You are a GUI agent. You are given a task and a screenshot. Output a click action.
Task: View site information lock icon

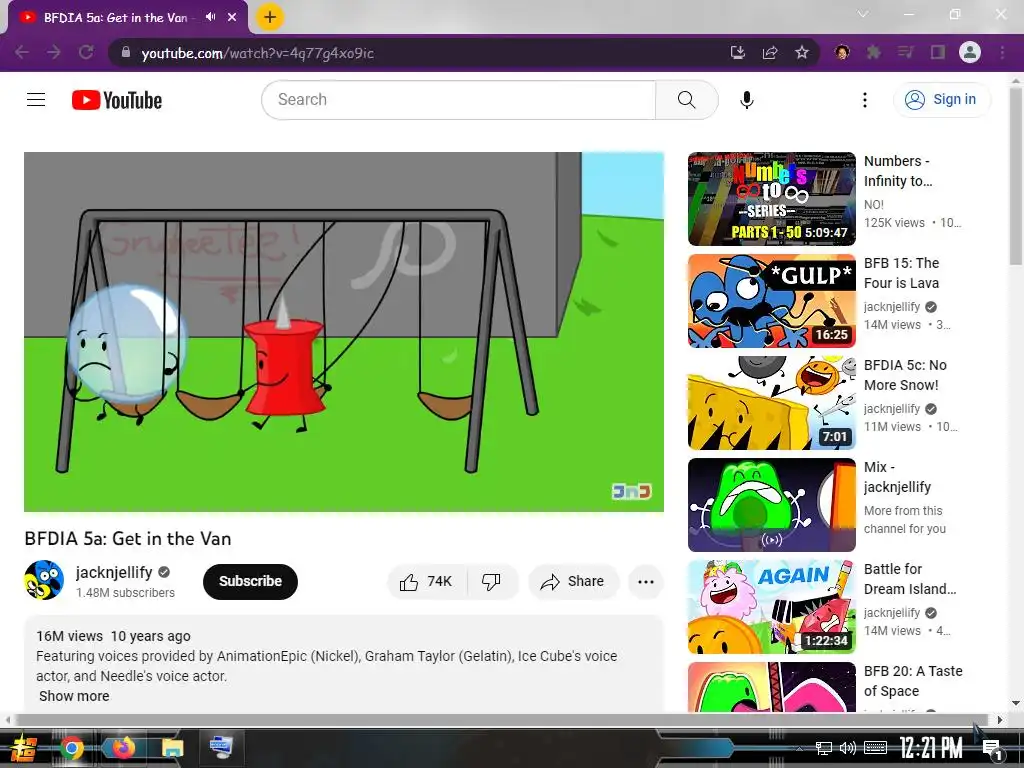tap(126, 52)
